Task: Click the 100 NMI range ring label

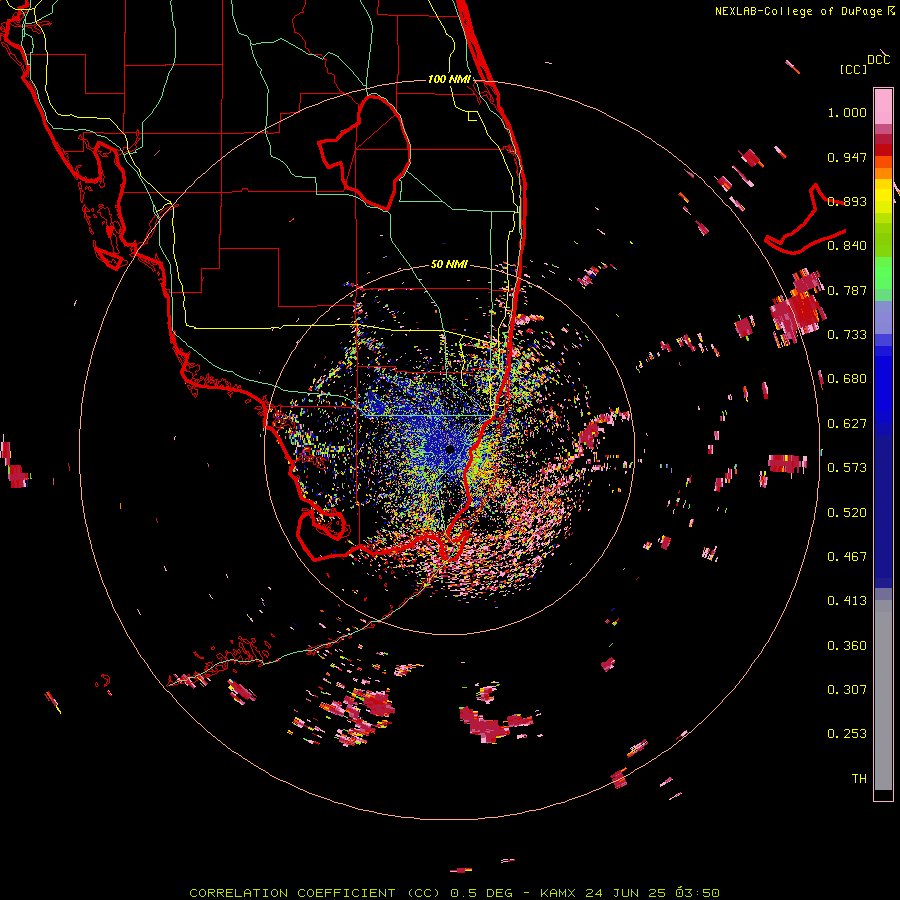Action: (x=449, y=79)
